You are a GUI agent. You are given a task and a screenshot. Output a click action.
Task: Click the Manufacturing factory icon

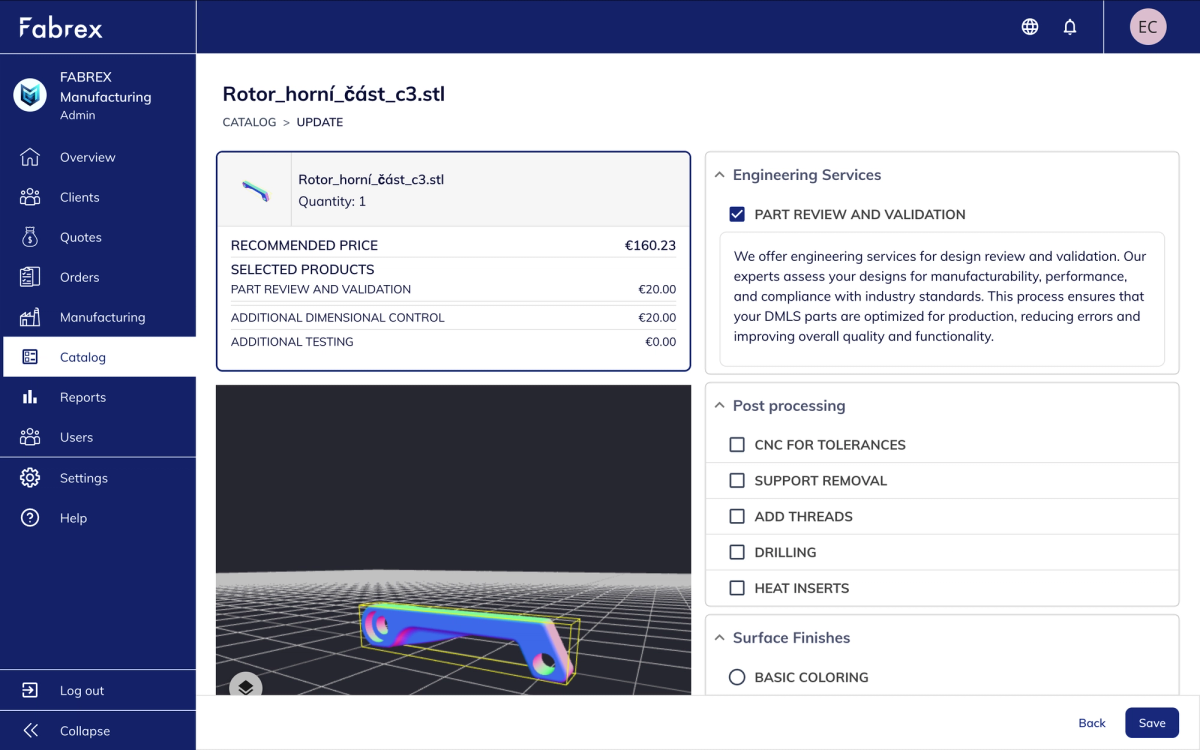click(x=30, y=317)
